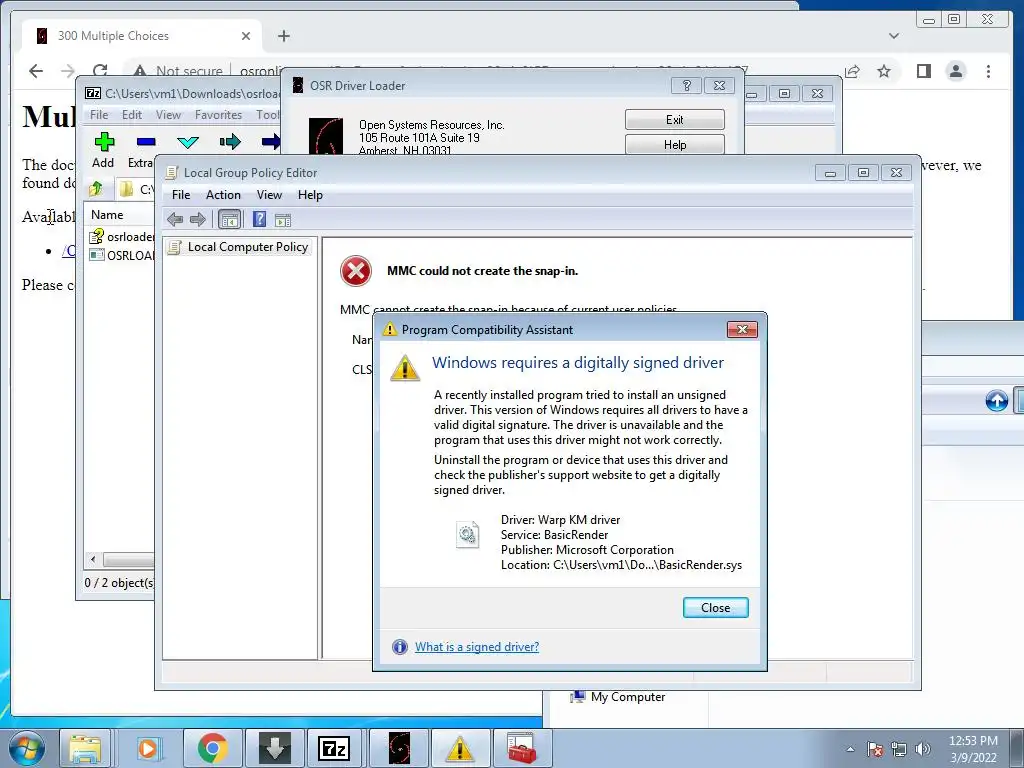Screen dimensions: 1024x768
Task: Open Favorites menu in 7-Zip window
Action: 218,114
